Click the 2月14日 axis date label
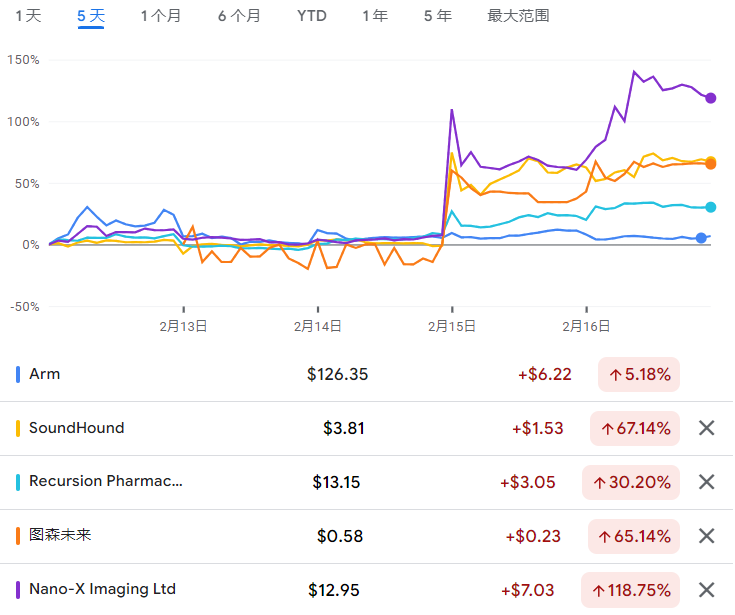Screen dimensions: 735x615 point(318,326)
